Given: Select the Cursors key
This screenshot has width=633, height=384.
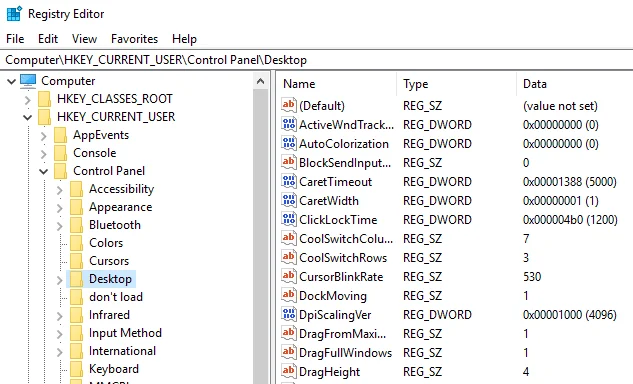Looking at the screenshot, I should coord(109,261).
